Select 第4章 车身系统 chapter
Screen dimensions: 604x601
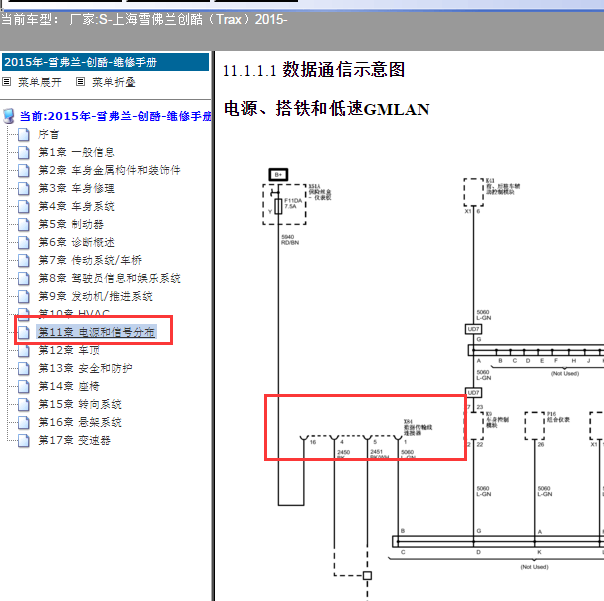(76, 206)
